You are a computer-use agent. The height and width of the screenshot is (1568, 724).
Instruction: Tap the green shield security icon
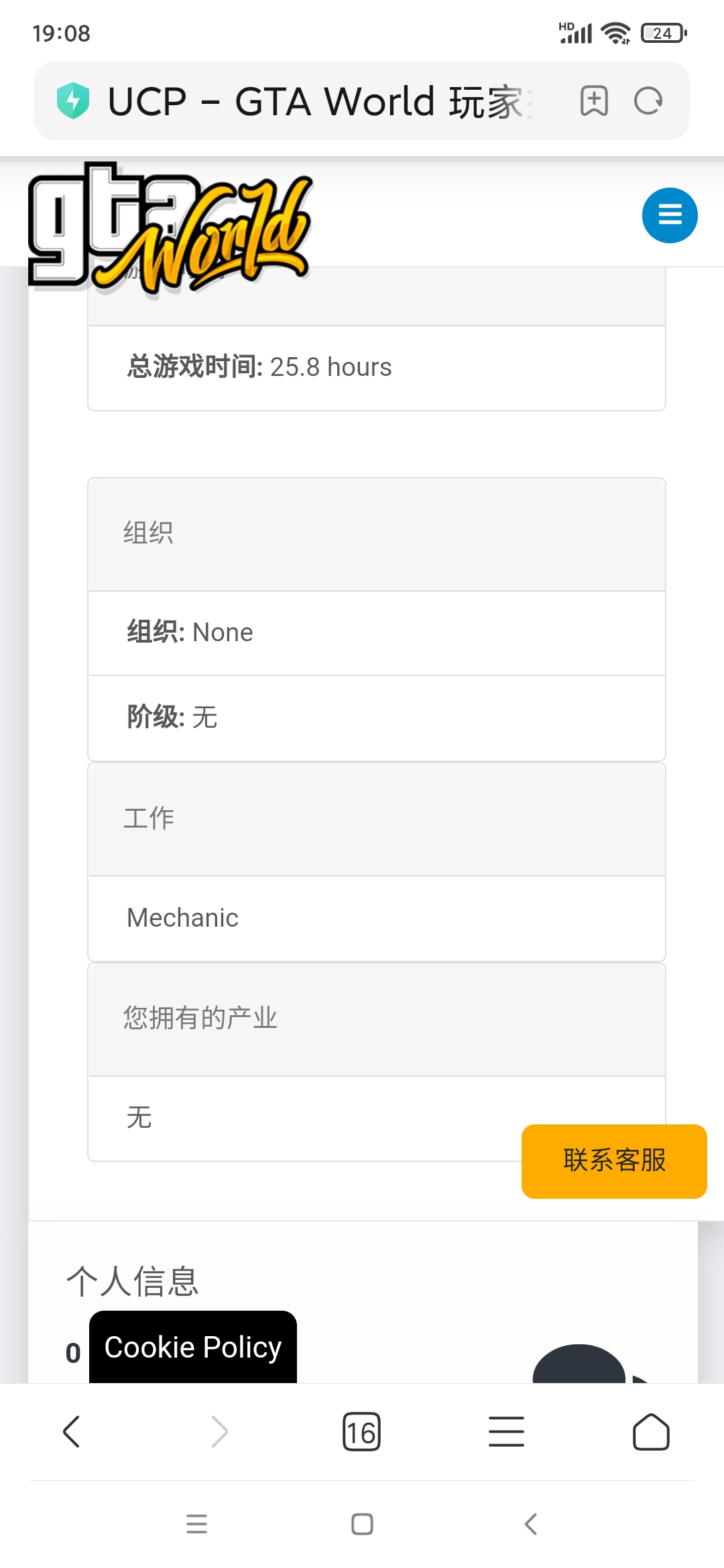pos(73,101)
